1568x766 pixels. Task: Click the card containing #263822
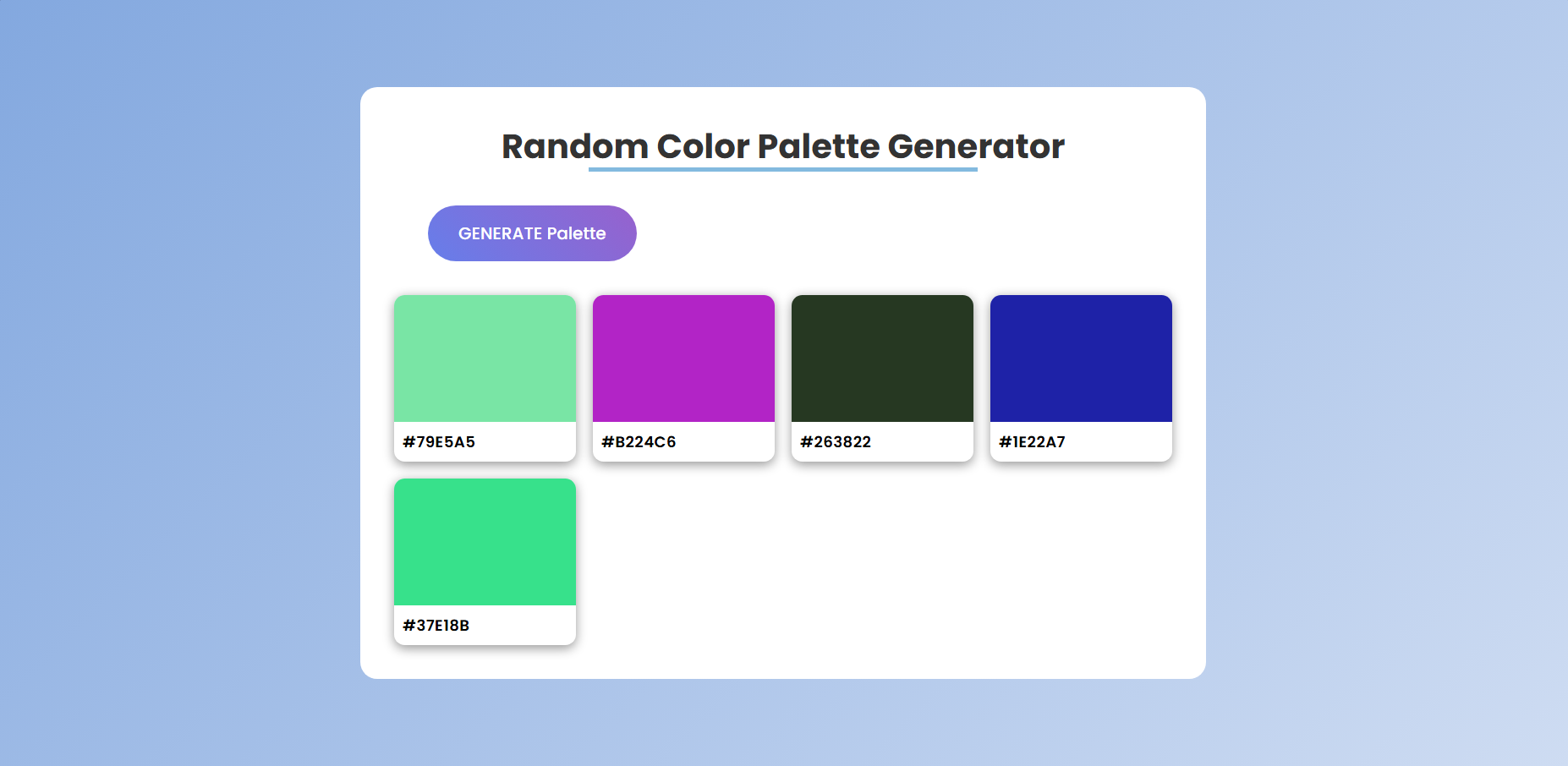point(882,378)
